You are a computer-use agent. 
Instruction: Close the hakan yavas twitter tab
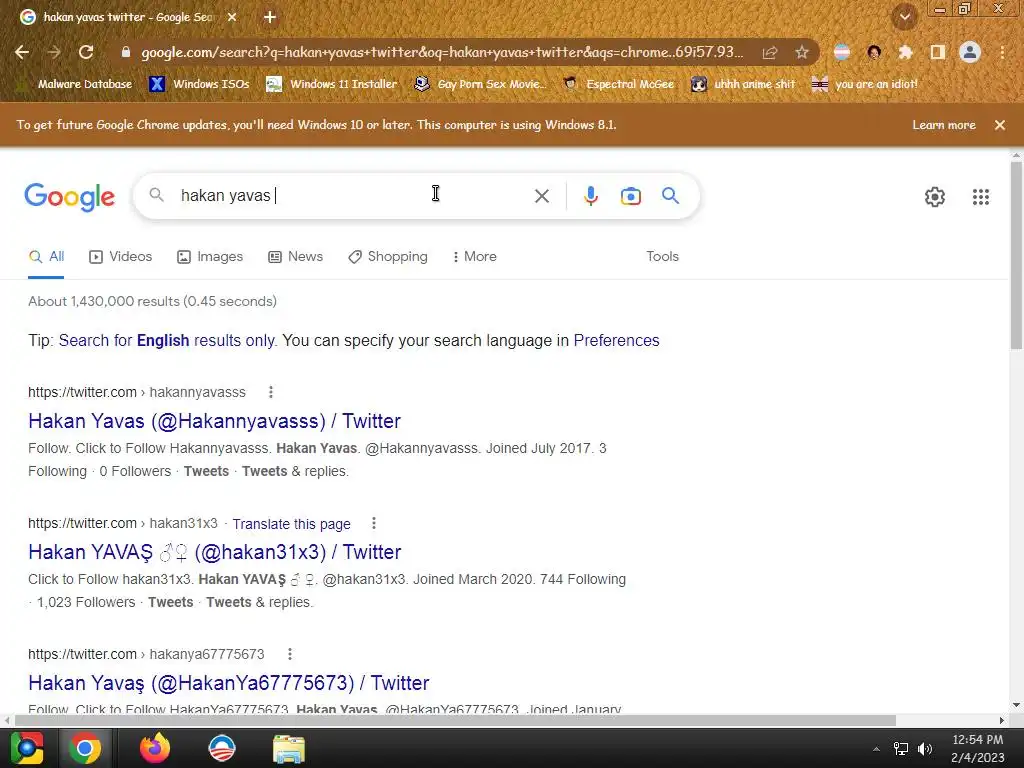(x=232, y=17)
